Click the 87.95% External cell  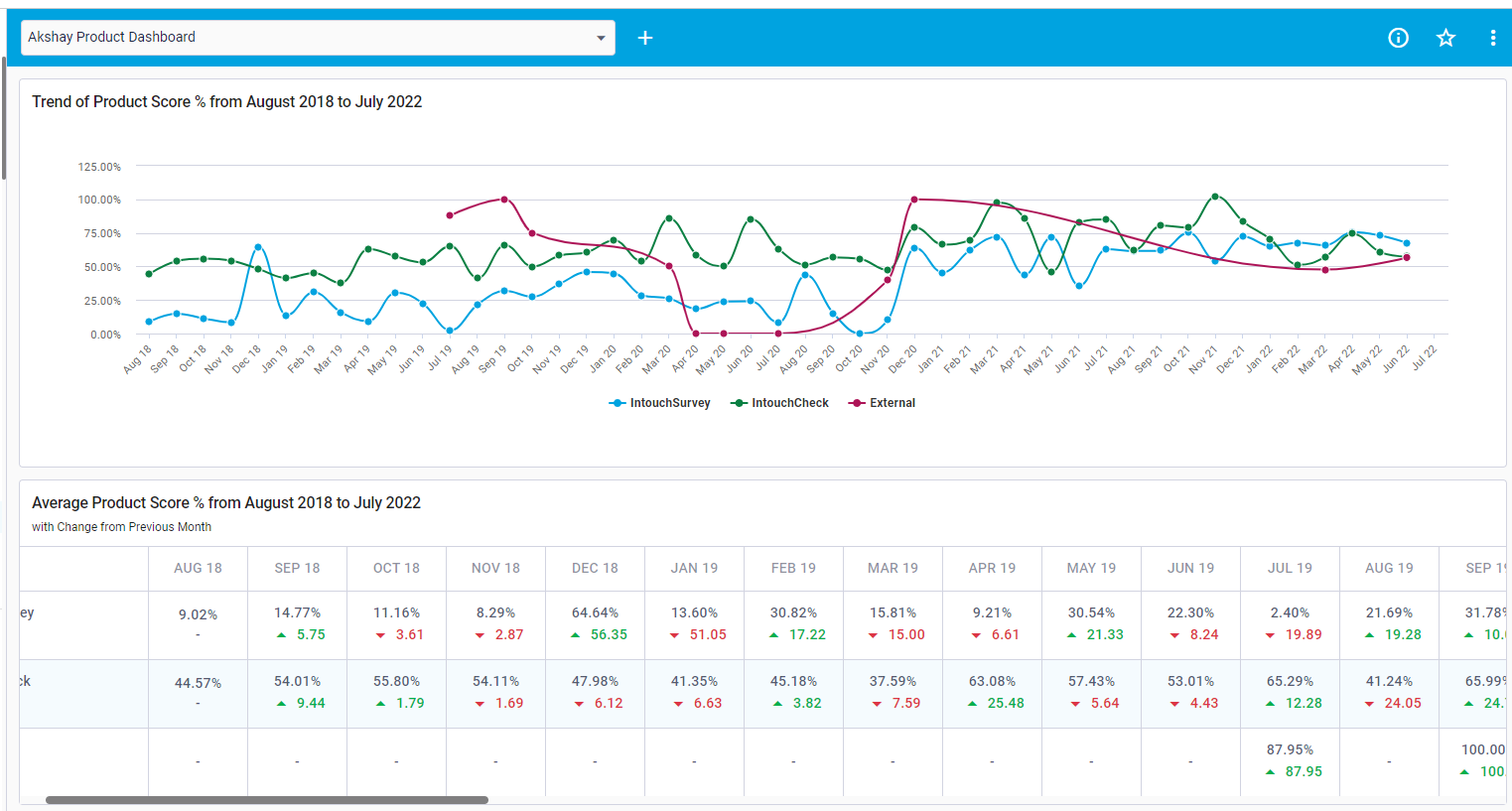(x=1290, y=749)
